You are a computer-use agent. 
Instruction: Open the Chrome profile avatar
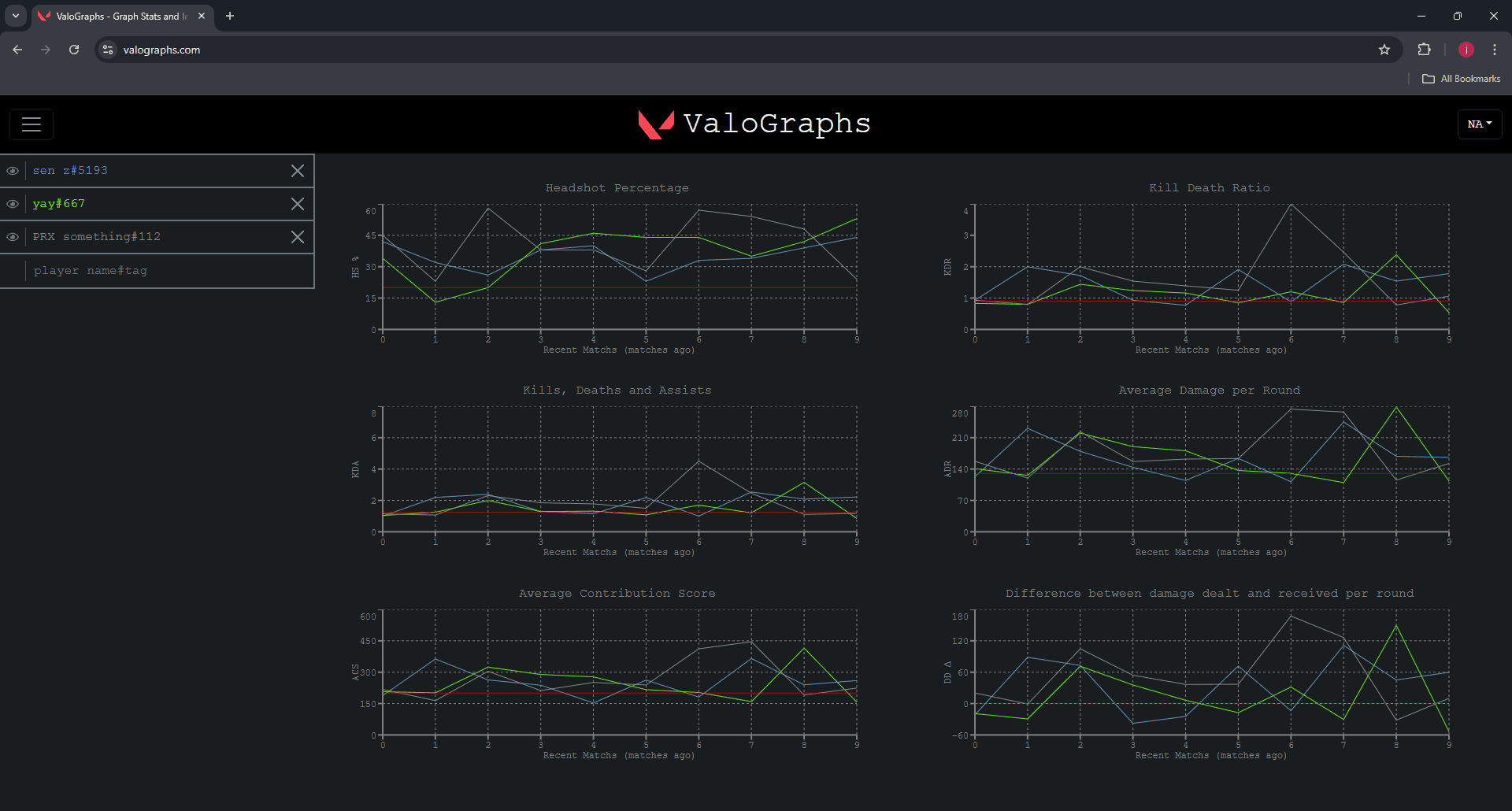[1466, 50]
